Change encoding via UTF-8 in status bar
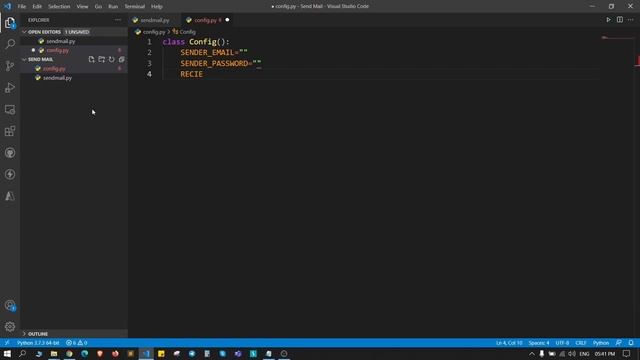The image size is (640, 360). [x=562, y=343]
